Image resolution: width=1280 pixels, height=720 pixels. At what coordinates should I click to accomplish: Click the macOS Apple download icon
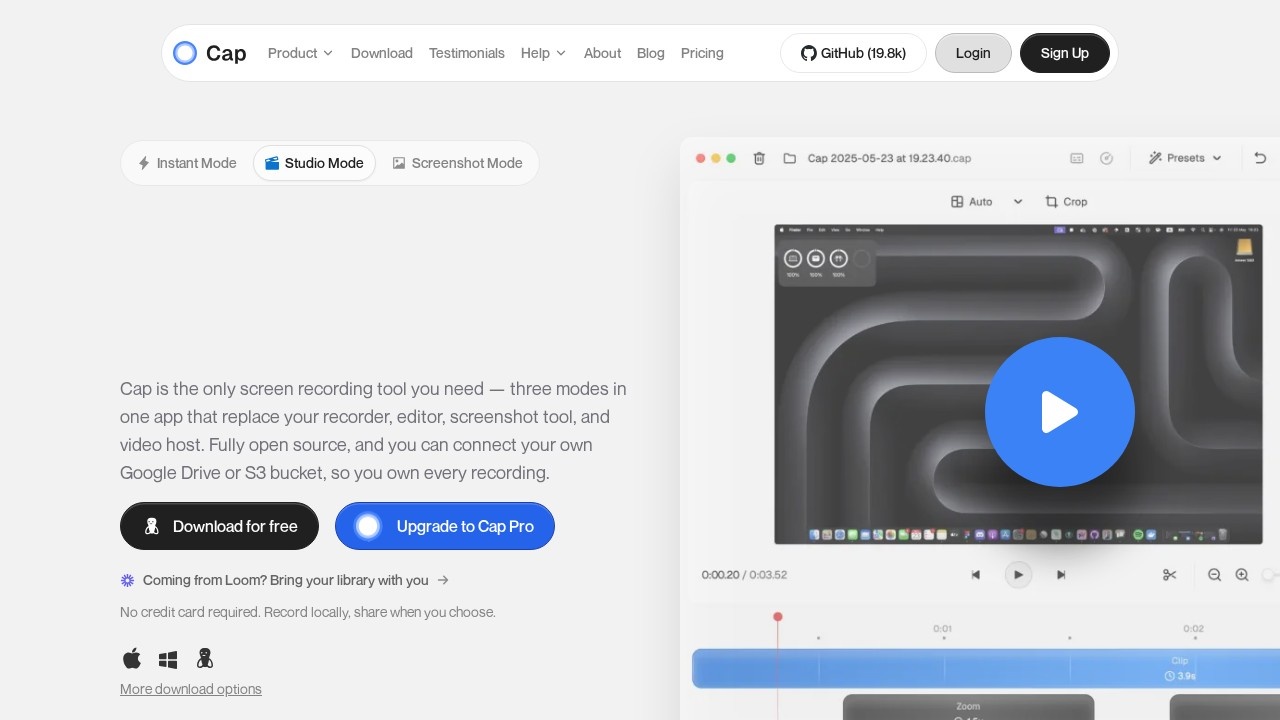pyautogui.click(x=132, y=658)
